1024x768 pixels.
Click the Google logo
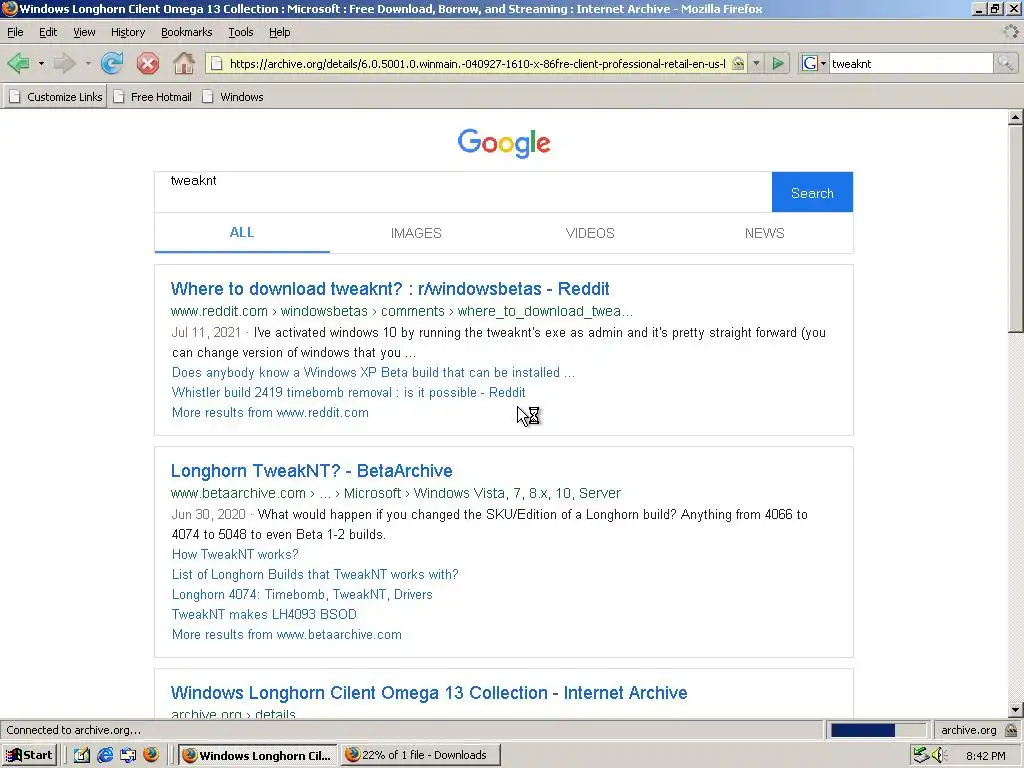[504, 143]
